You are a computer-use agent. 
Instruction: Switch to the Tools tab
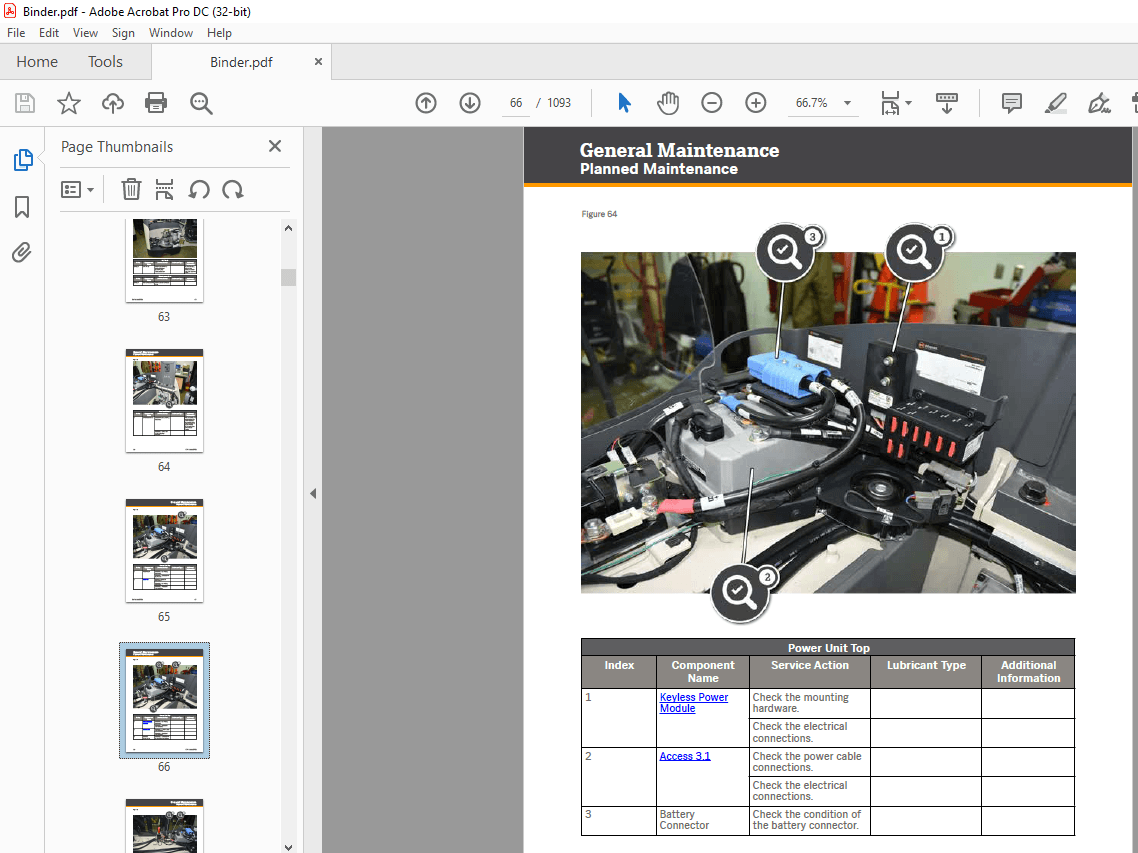[105, 61]
